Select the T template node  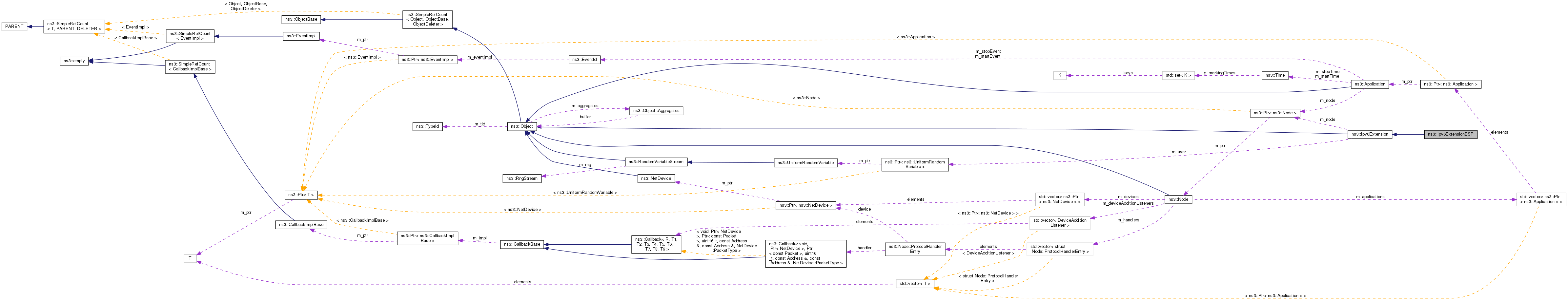pos(190,259)
